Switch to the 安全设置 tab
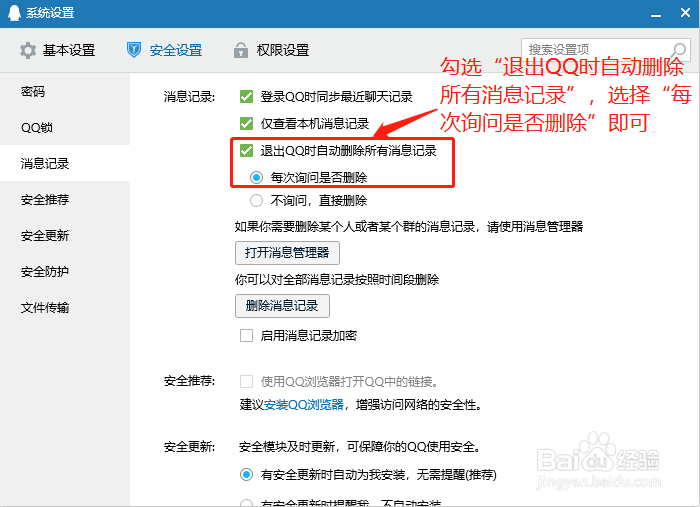 (x=164, y=50)
